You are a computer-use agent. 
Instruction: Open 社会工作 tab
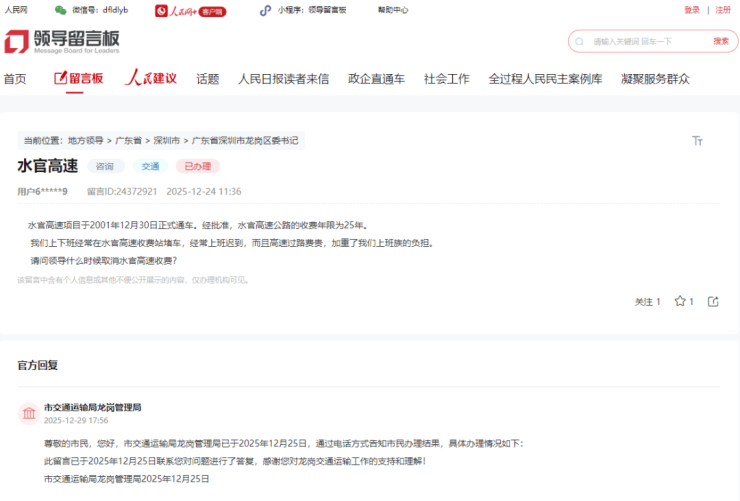(446, 79)
